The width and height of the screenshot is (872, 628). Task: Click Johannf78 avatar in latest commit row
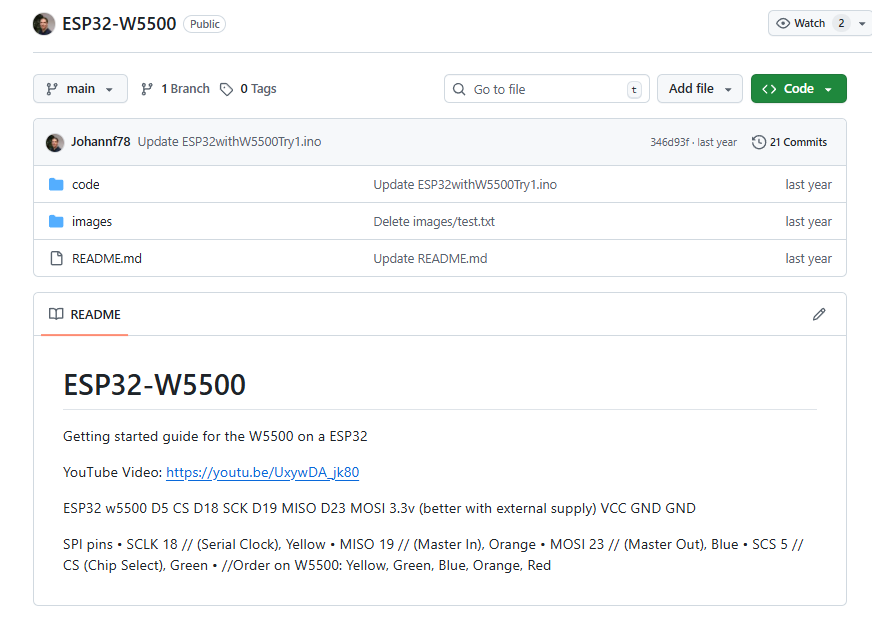55,142
